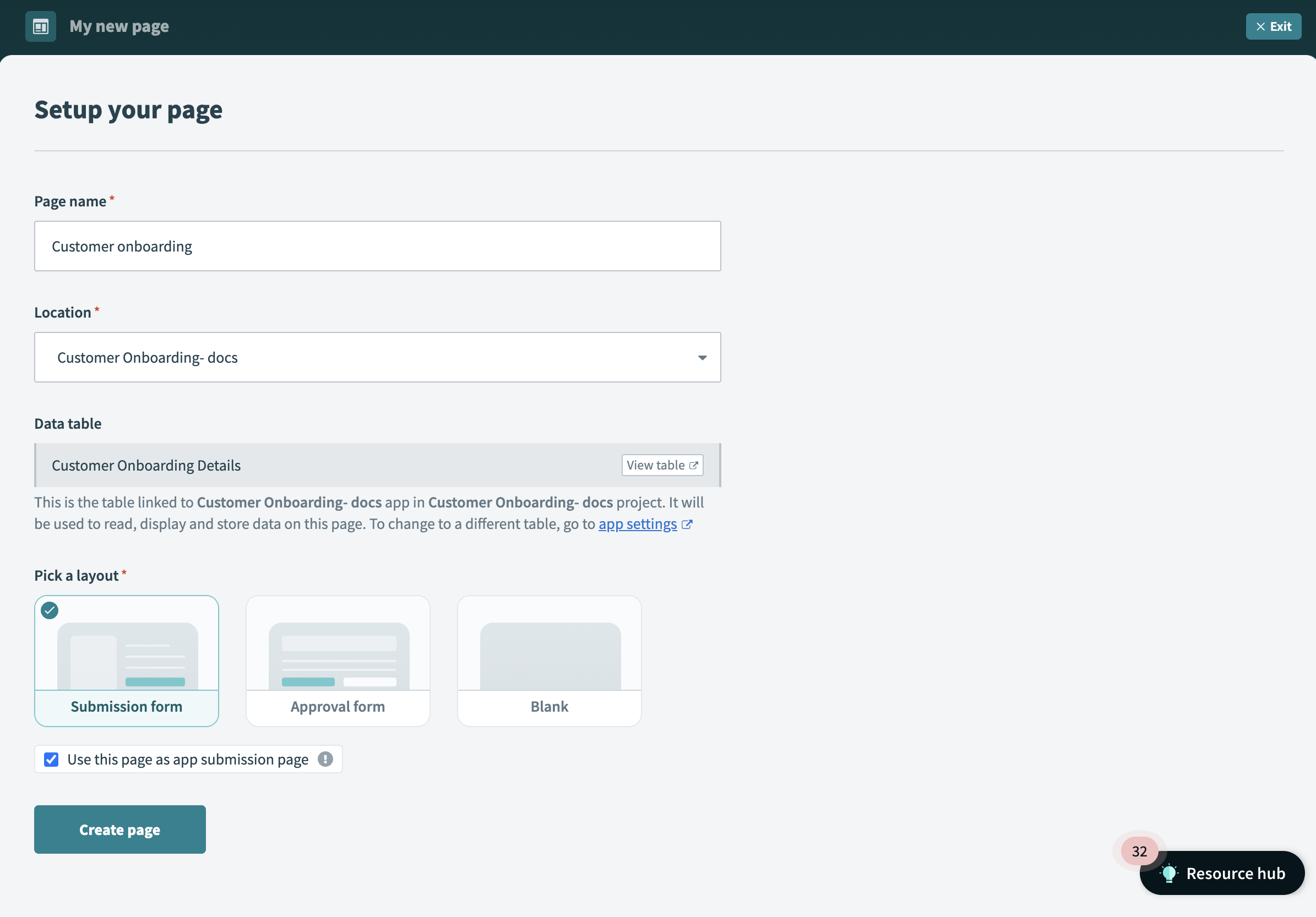This screenshot has width=1316, height=917.
Task: Open the app settings link
Action: pos(638,524)
